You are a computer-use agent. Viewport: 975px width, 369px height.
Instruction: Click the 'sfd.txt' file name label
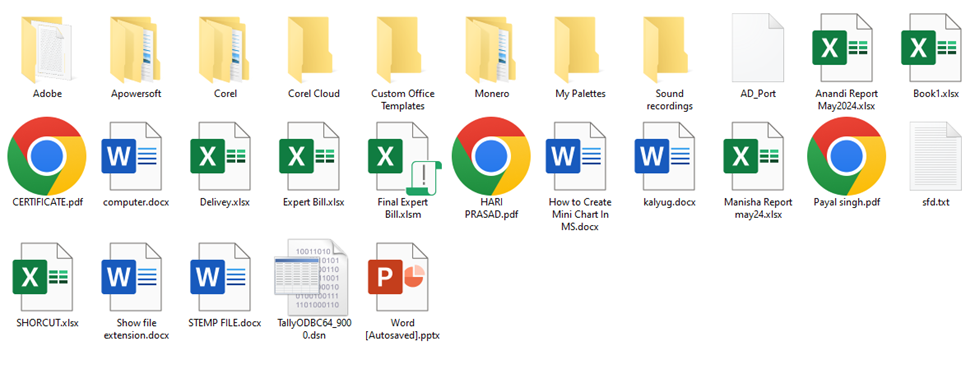coord(936,202)
